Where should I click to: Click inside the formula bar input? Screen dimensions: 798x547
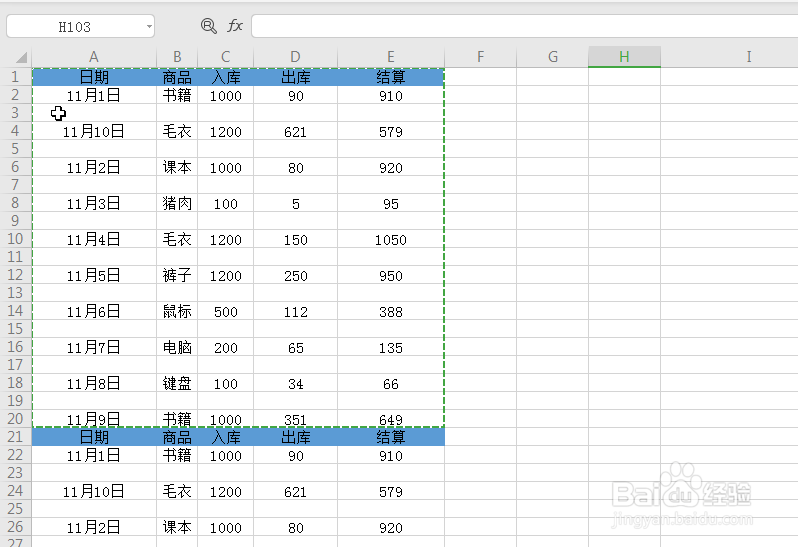[524, 26]
